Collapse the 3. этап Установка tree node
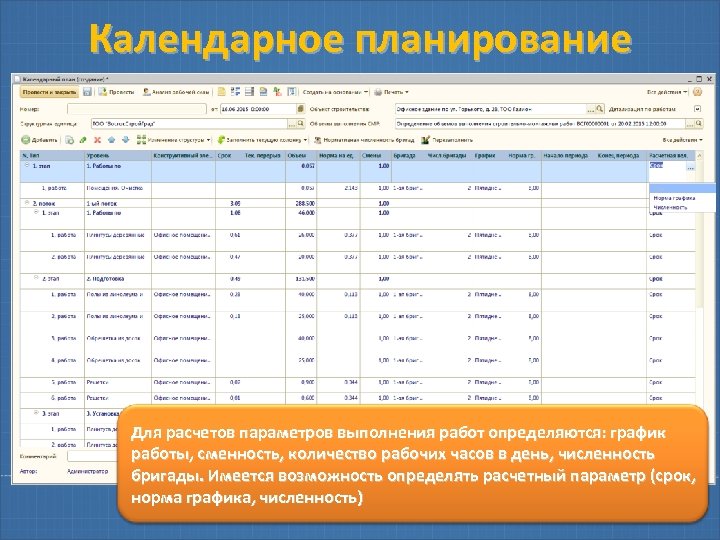This screenshot has height=540, width=720. 36,413
